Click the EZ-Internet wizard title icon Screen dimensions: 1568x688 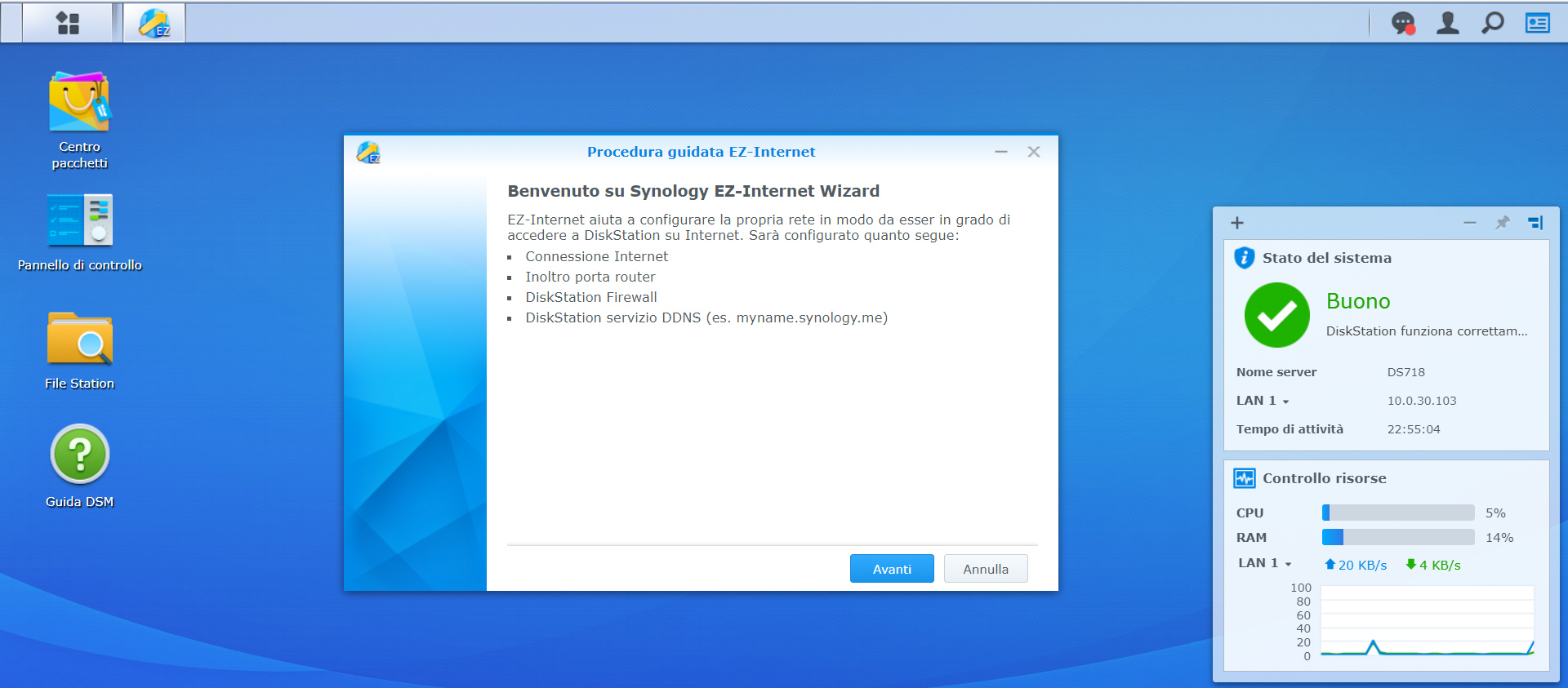click(368, 152)
